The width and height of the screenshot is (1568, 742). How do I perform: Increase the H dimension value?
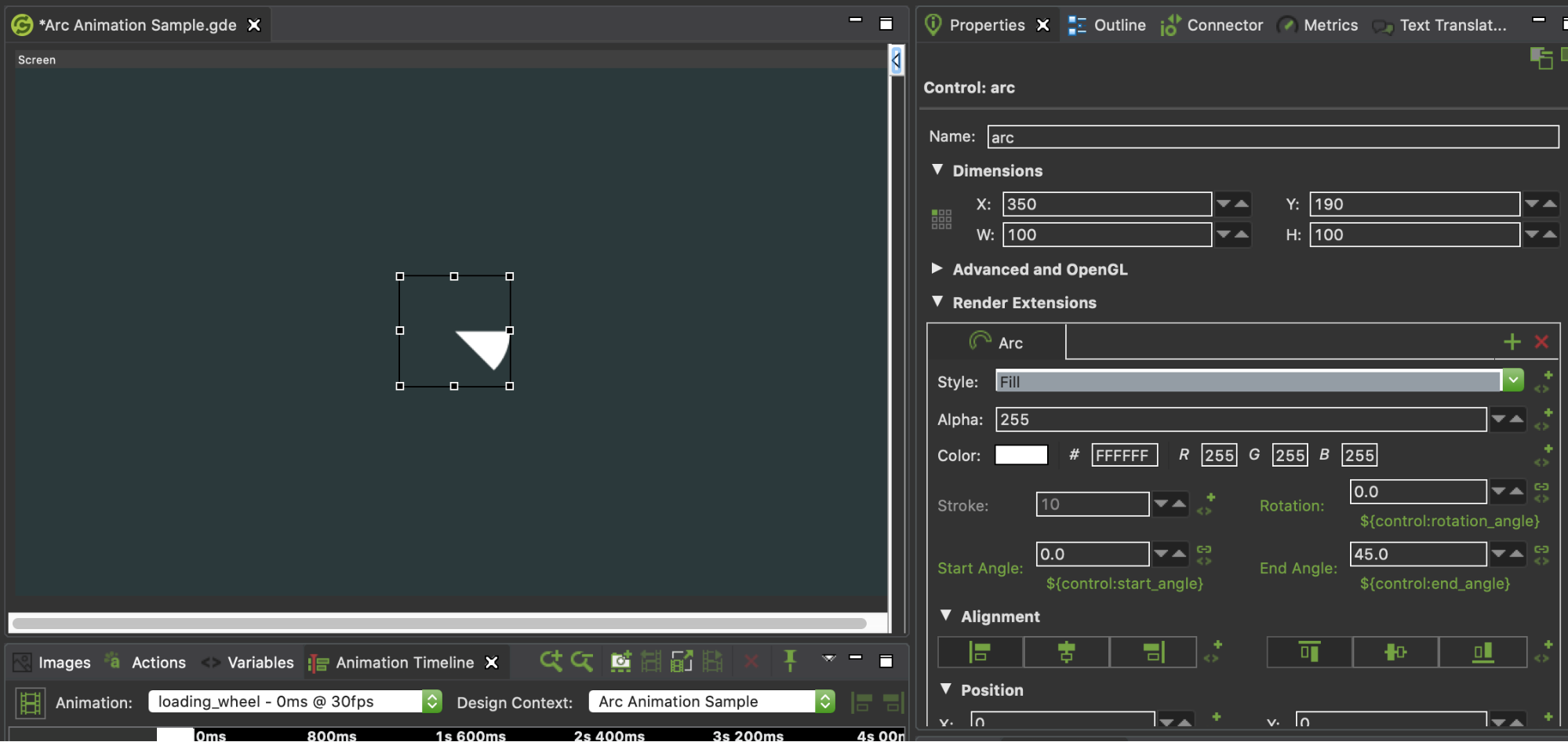click(x=1550, y=235)
